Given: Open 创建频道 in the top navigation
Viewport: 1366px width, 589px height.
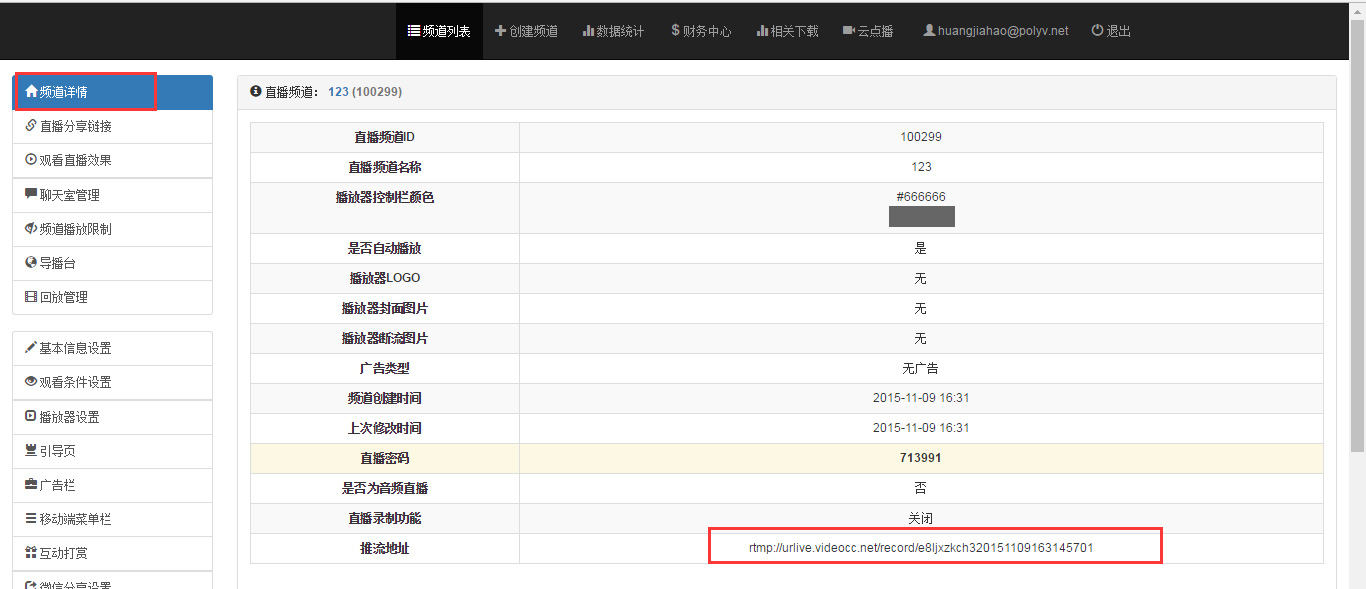Looking at the screenshot, I should click(x=526, y=31).
